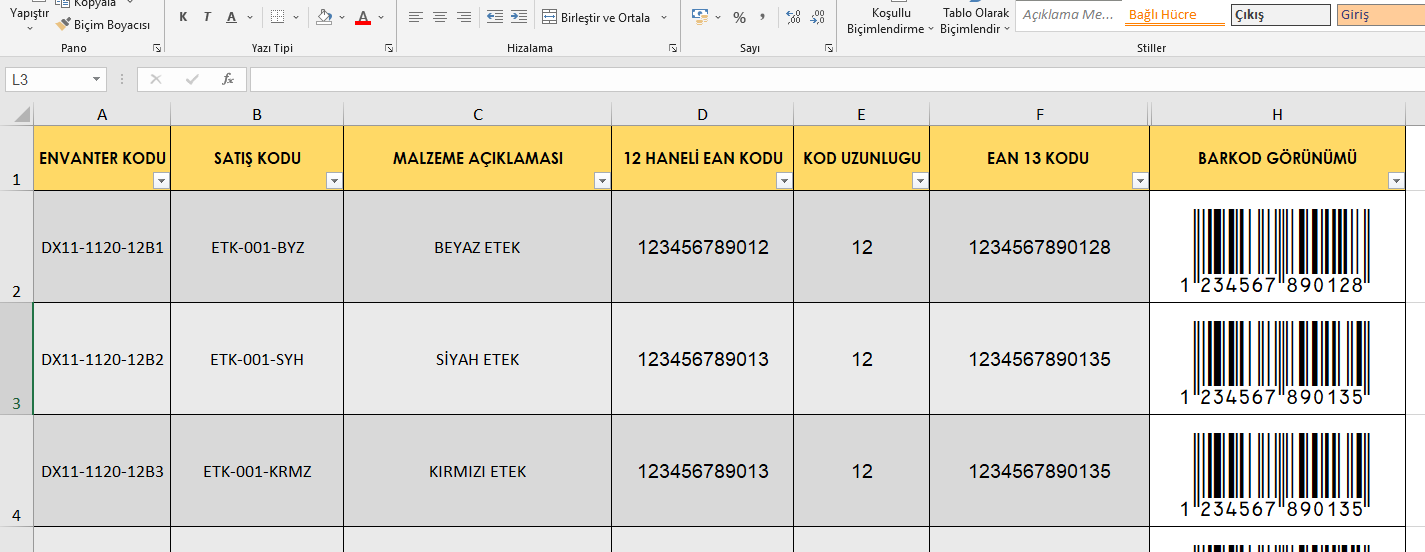Apply accounting number format
Image resolution: width=1425 pixels, height=552 pixels.
click(x=699, y=17)
